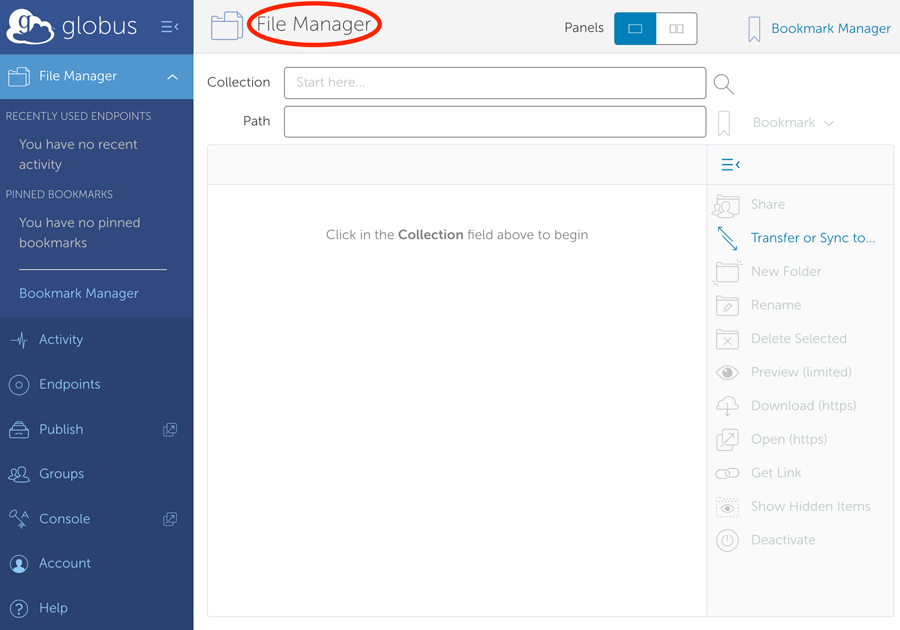Click Preview (limited) label
This screenshot has width=900, height=630.
pos(801,372)
